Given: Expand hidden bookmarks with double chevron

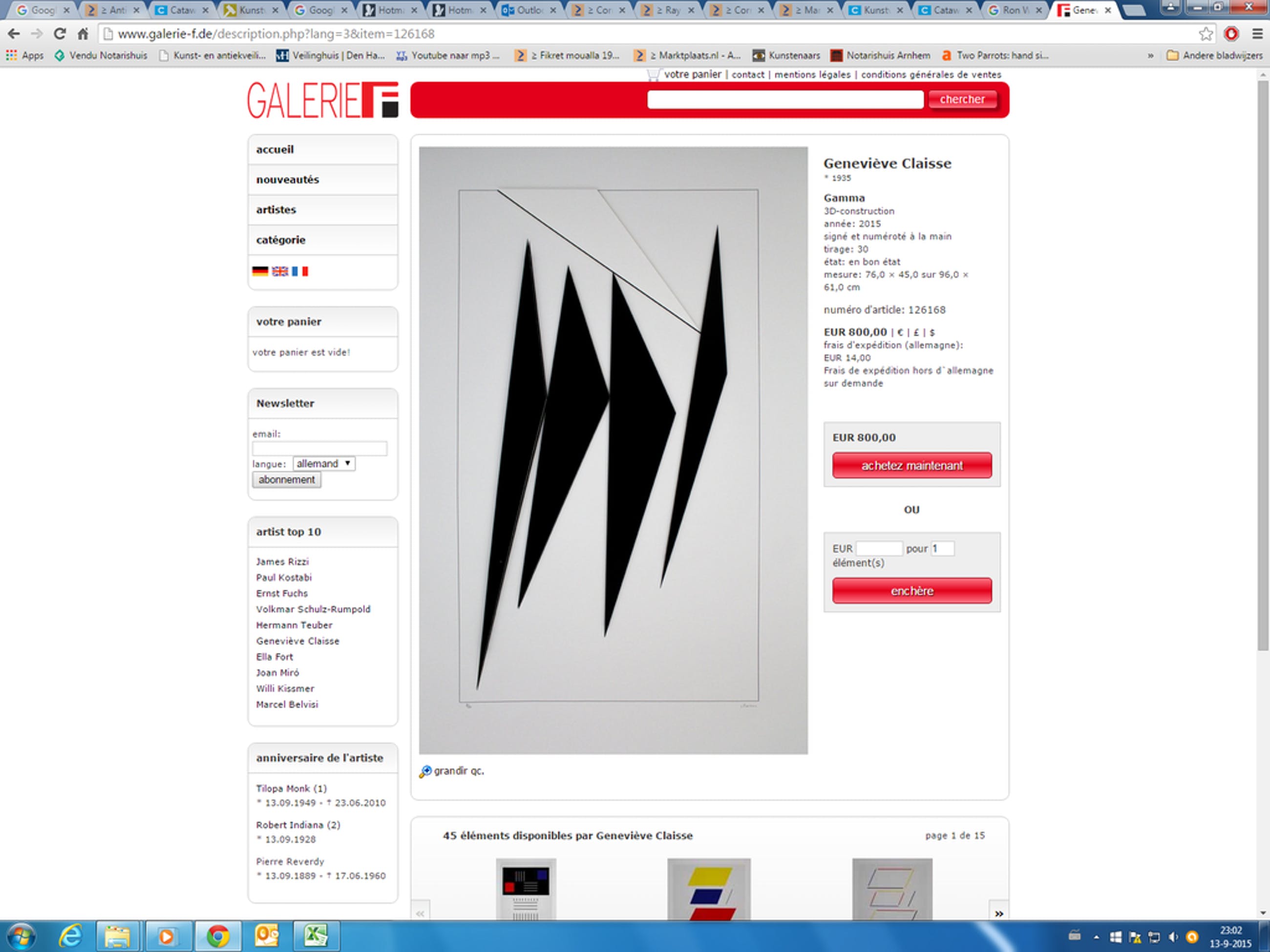Looking at the screenshot, I should point(1150,56).
